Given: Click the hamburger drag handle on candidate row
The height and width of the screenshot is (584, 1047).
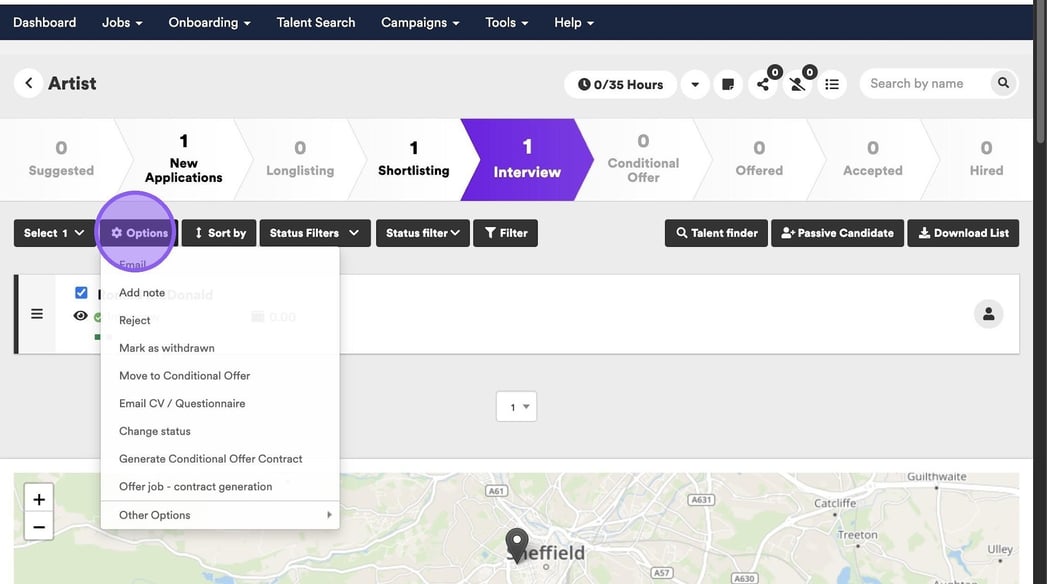Looking at the screenshot, I should coord(37,314).
